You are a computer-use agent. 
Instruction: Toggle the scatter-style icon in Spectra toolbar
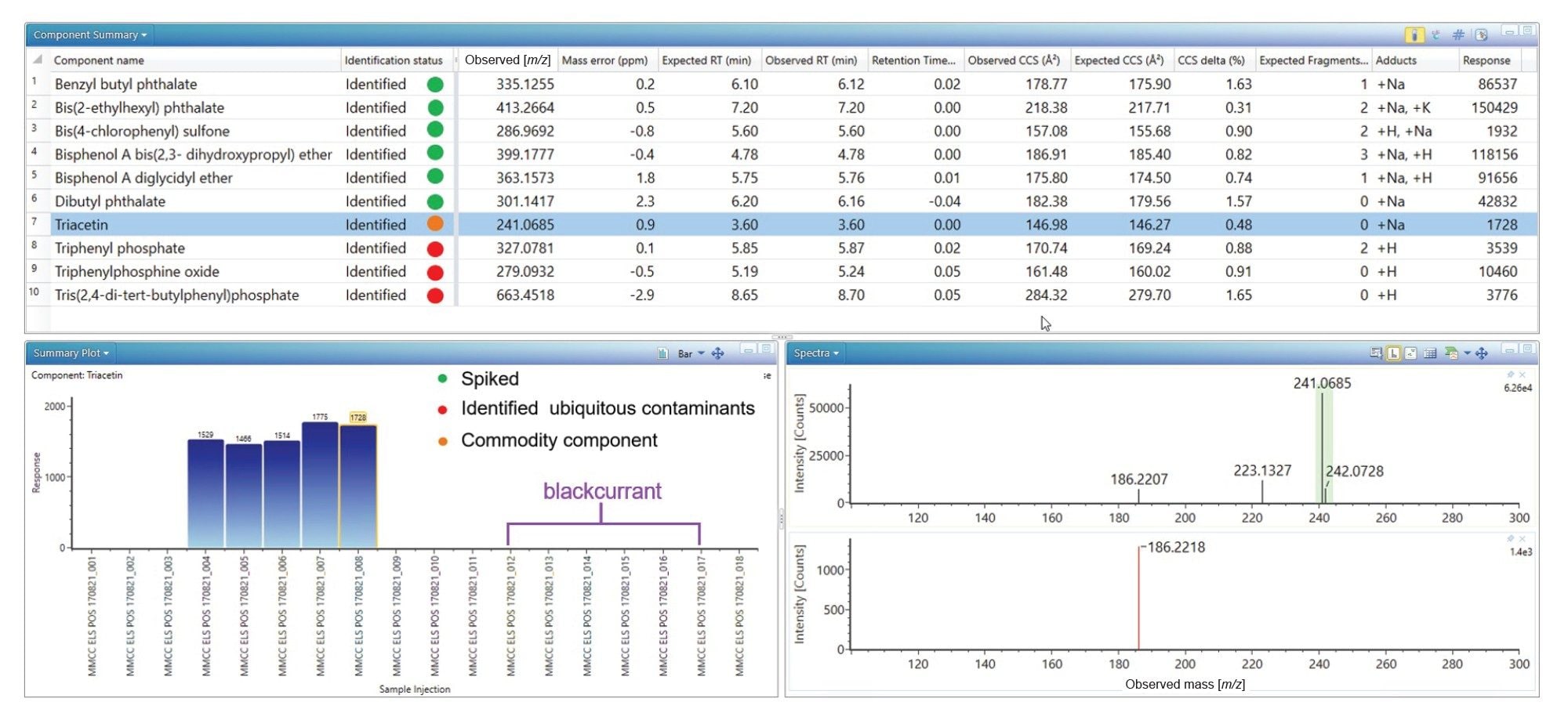[1410, 353]
